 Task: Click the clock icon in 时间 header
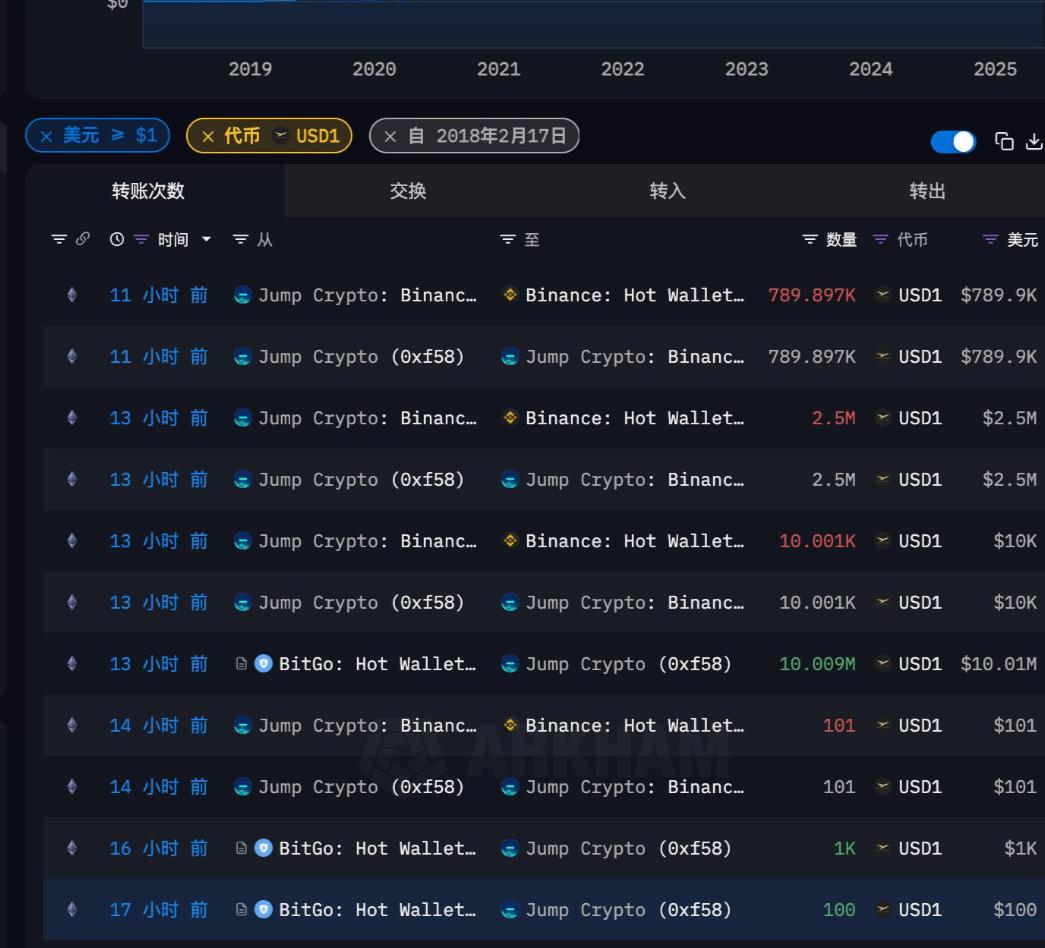pos(117,239)
